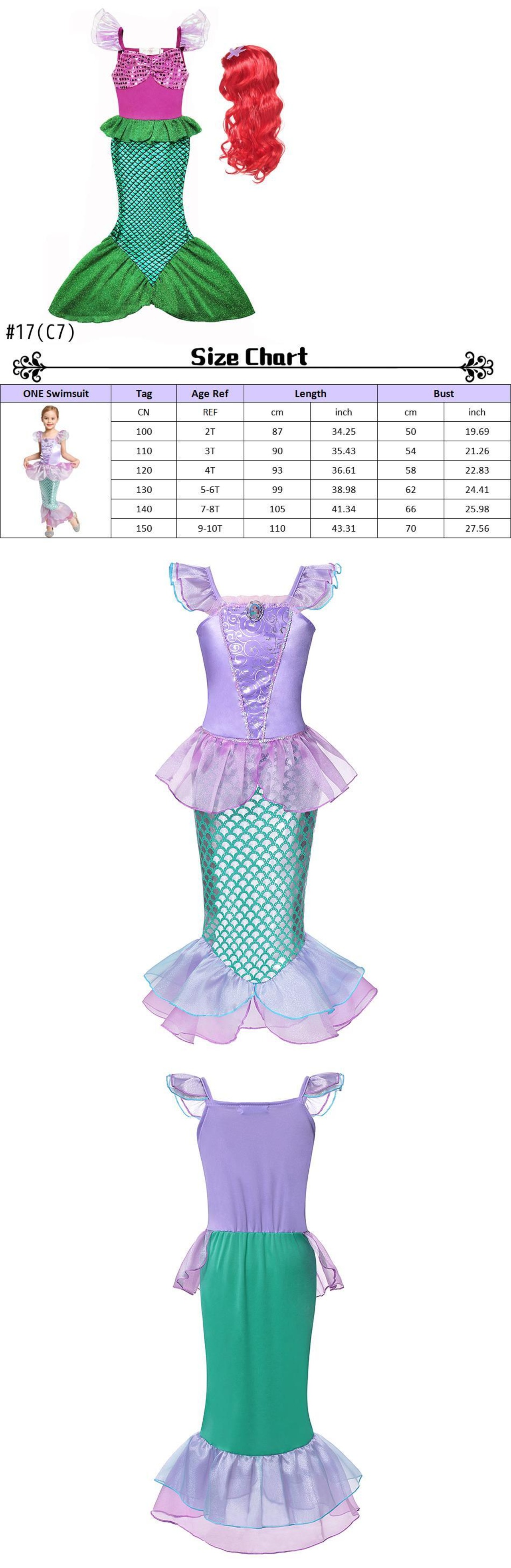Click the right ornamental flourish icon

tap(477, 367)
